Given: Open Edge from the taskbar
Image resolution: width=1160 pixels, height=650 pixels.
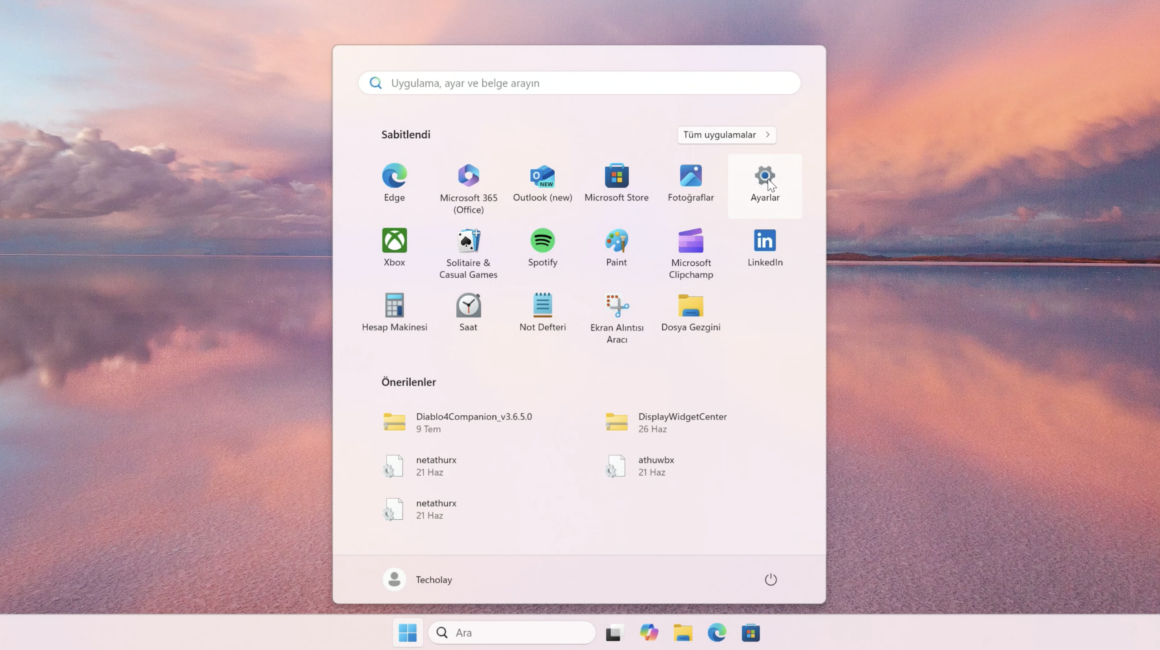Looking at the screenshot, I should [717, 632].
